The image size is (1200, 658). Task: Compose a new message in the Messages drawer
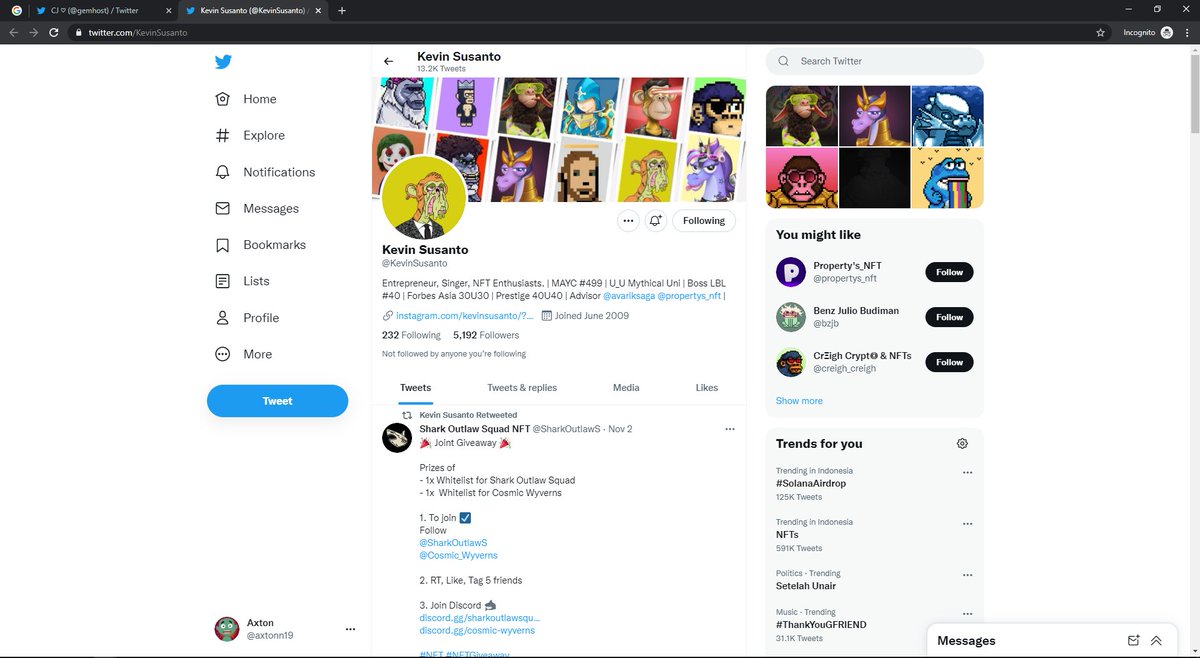pyautogui.click(x=1133, y=641)
